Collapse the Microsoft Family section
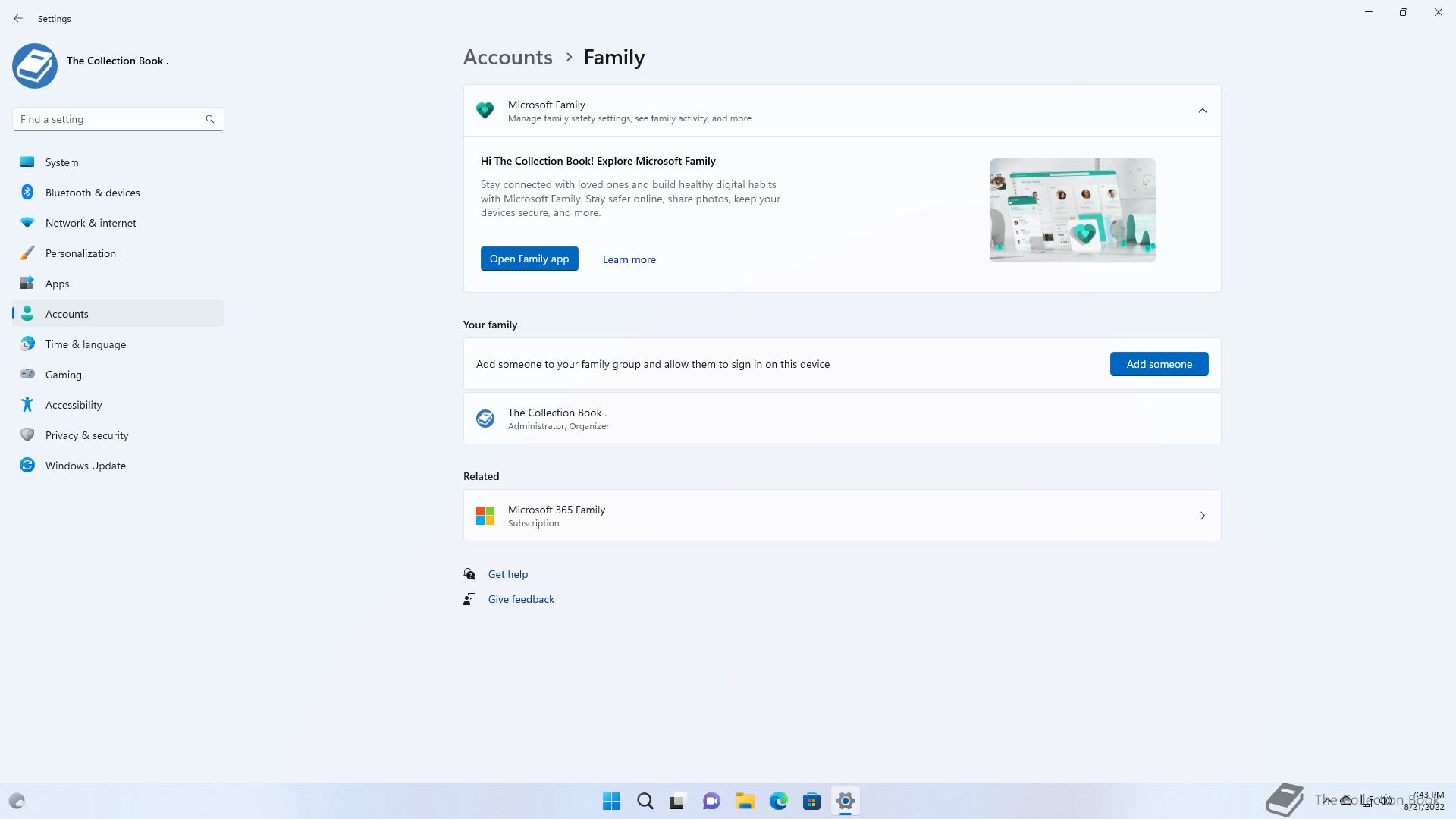This screenshot has width=1456, height=819. [1202, 111]
